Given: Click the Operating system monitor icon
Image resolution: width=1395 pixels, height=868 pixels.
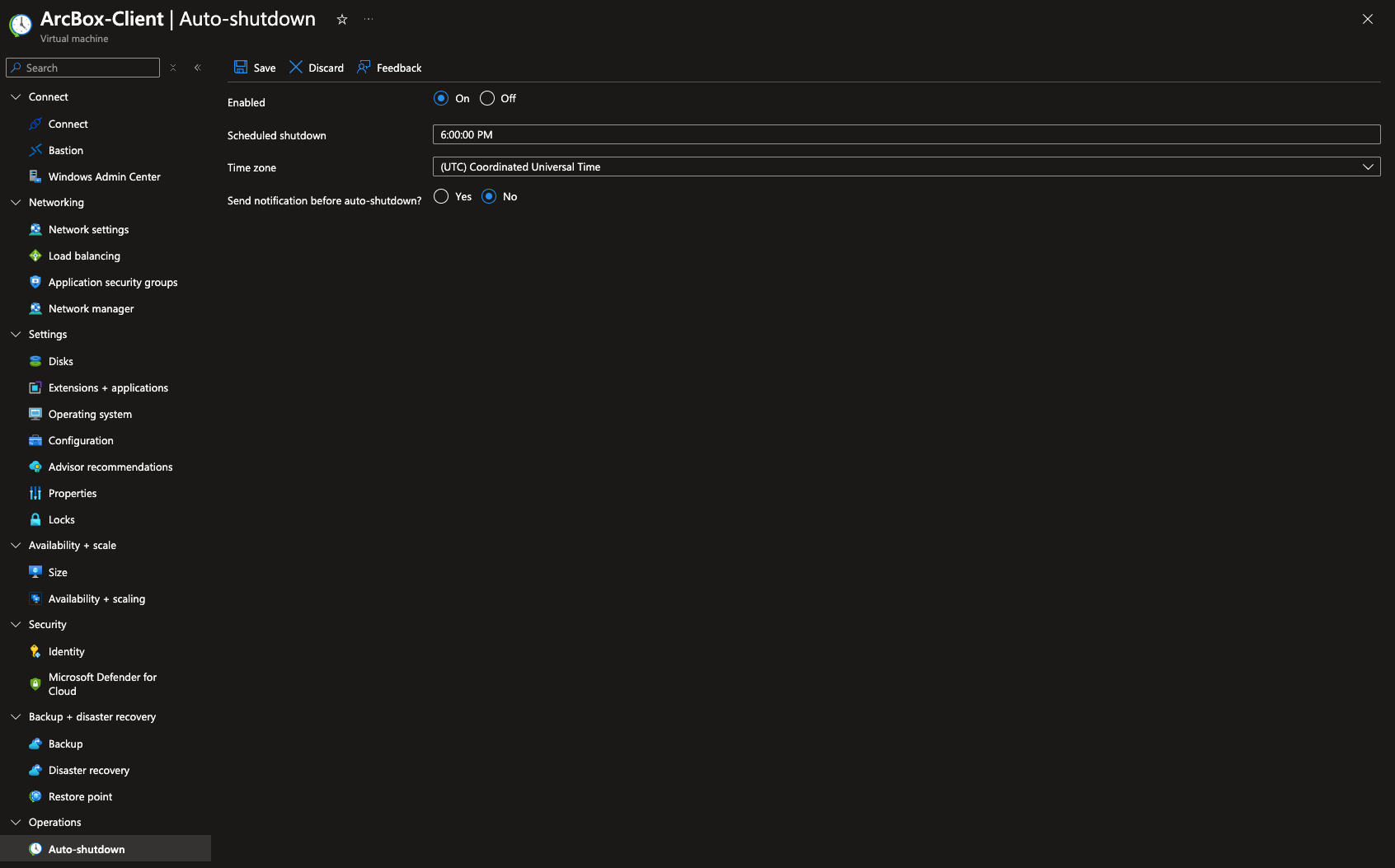Looking at the screenshot, I should pyautogui.click(x=35, y=414).
